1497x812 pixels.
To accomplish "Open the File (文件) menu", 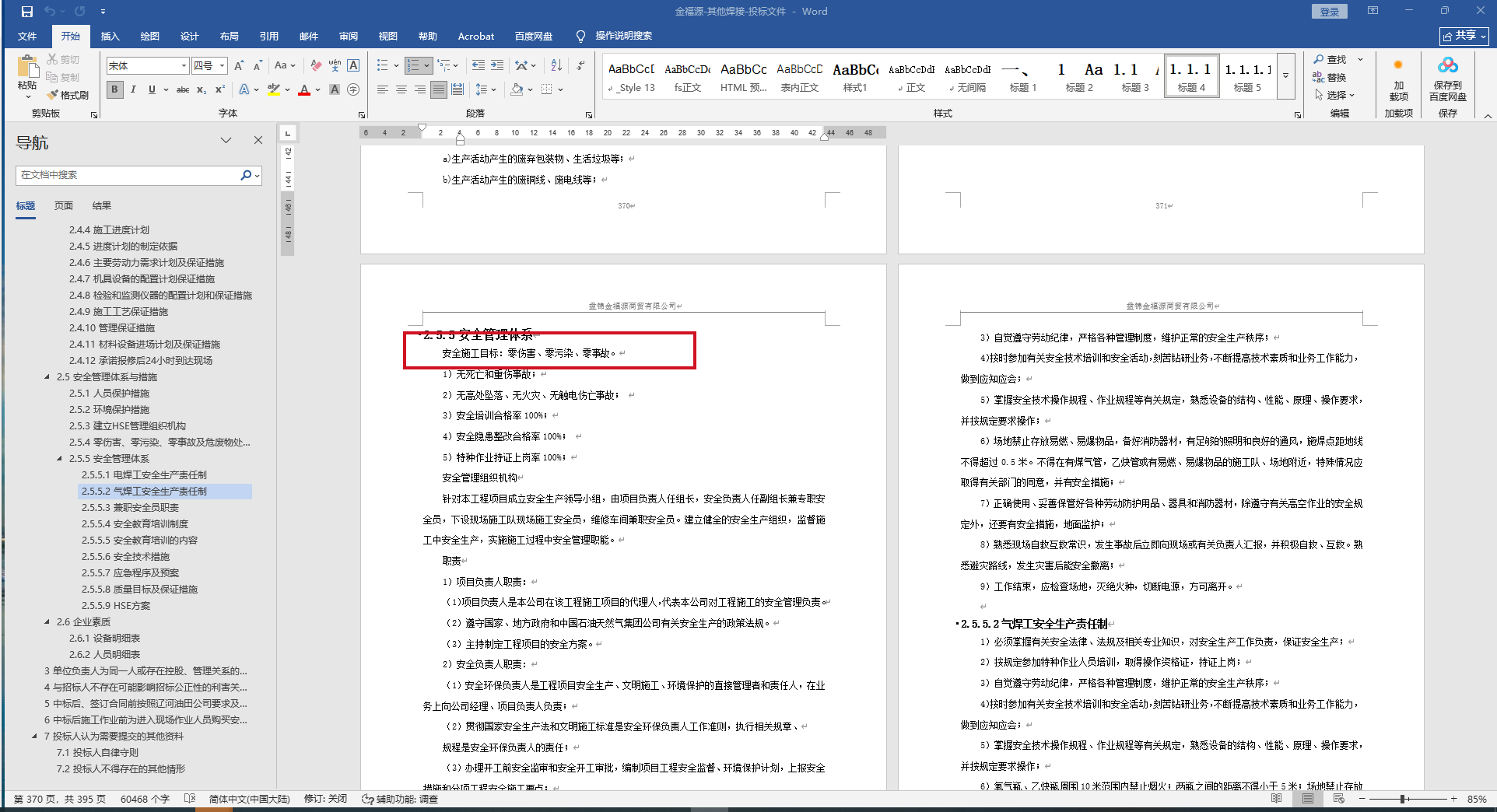I will coord(27,36).
